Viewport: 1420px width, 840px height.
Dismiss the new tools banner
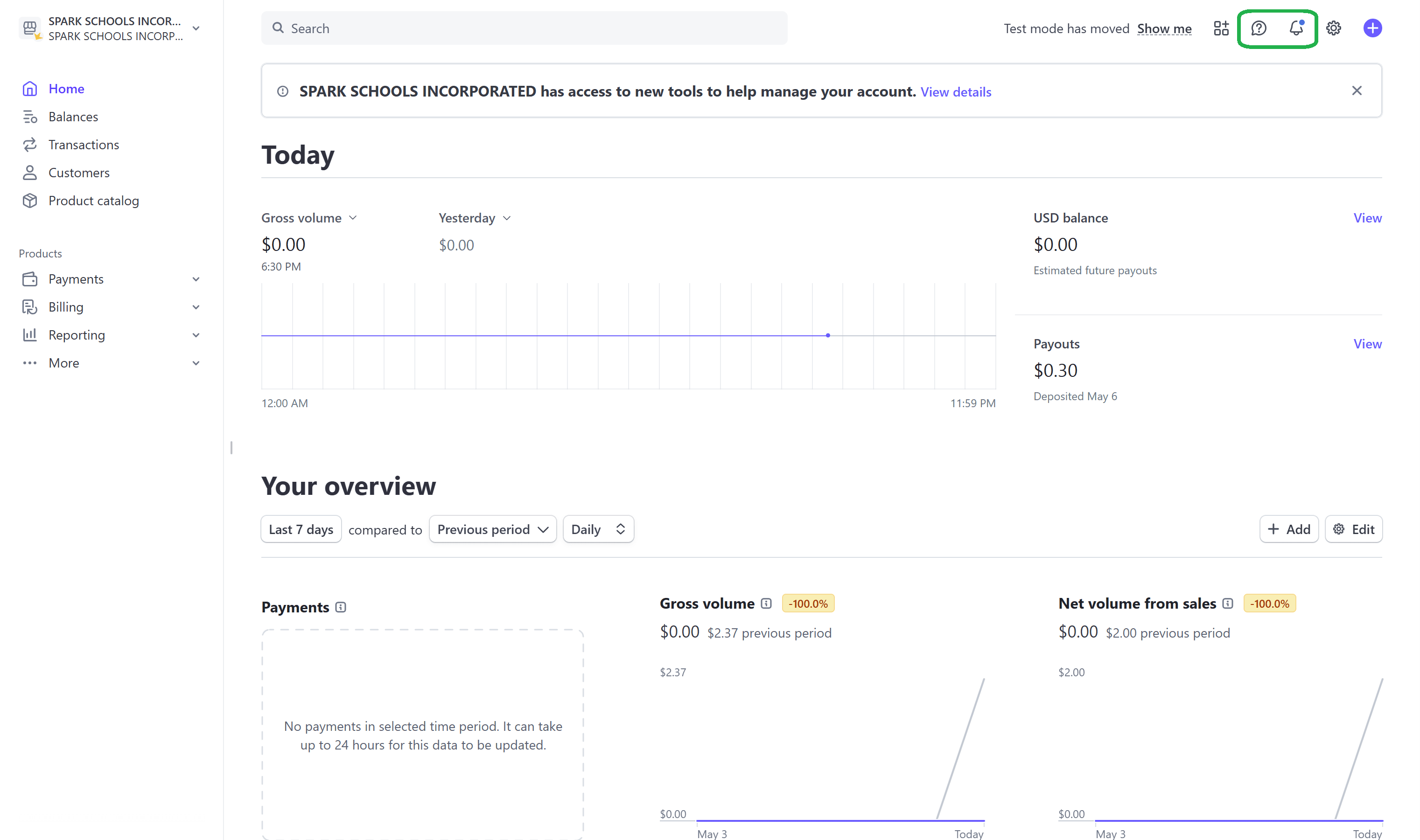click(x=1357, y=90)
